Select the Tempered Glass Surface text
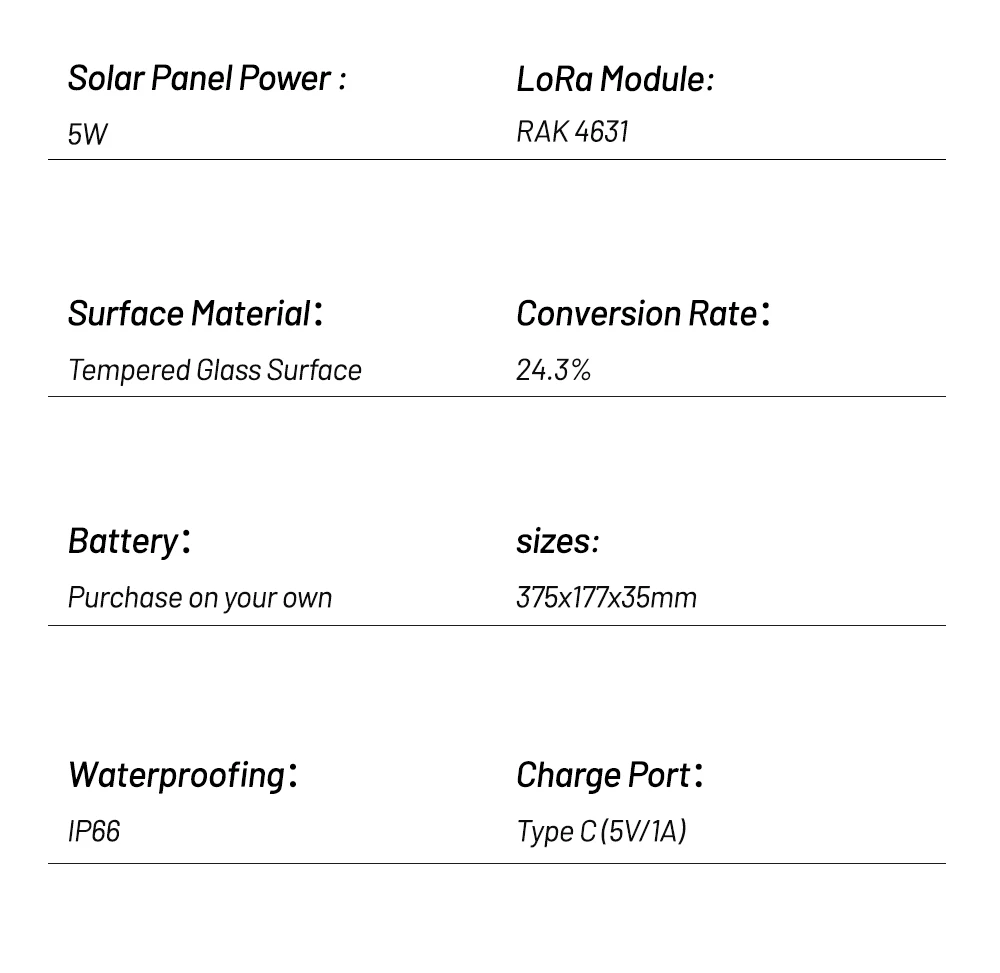Viewport: 1000px width, 973px height. [215, 370]
